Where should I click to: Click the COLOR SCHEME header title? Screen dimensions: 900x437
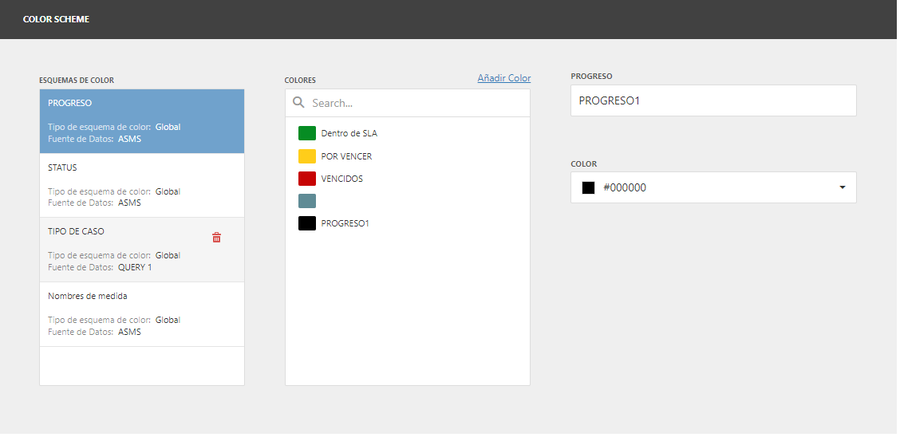[x=56, y=20]
